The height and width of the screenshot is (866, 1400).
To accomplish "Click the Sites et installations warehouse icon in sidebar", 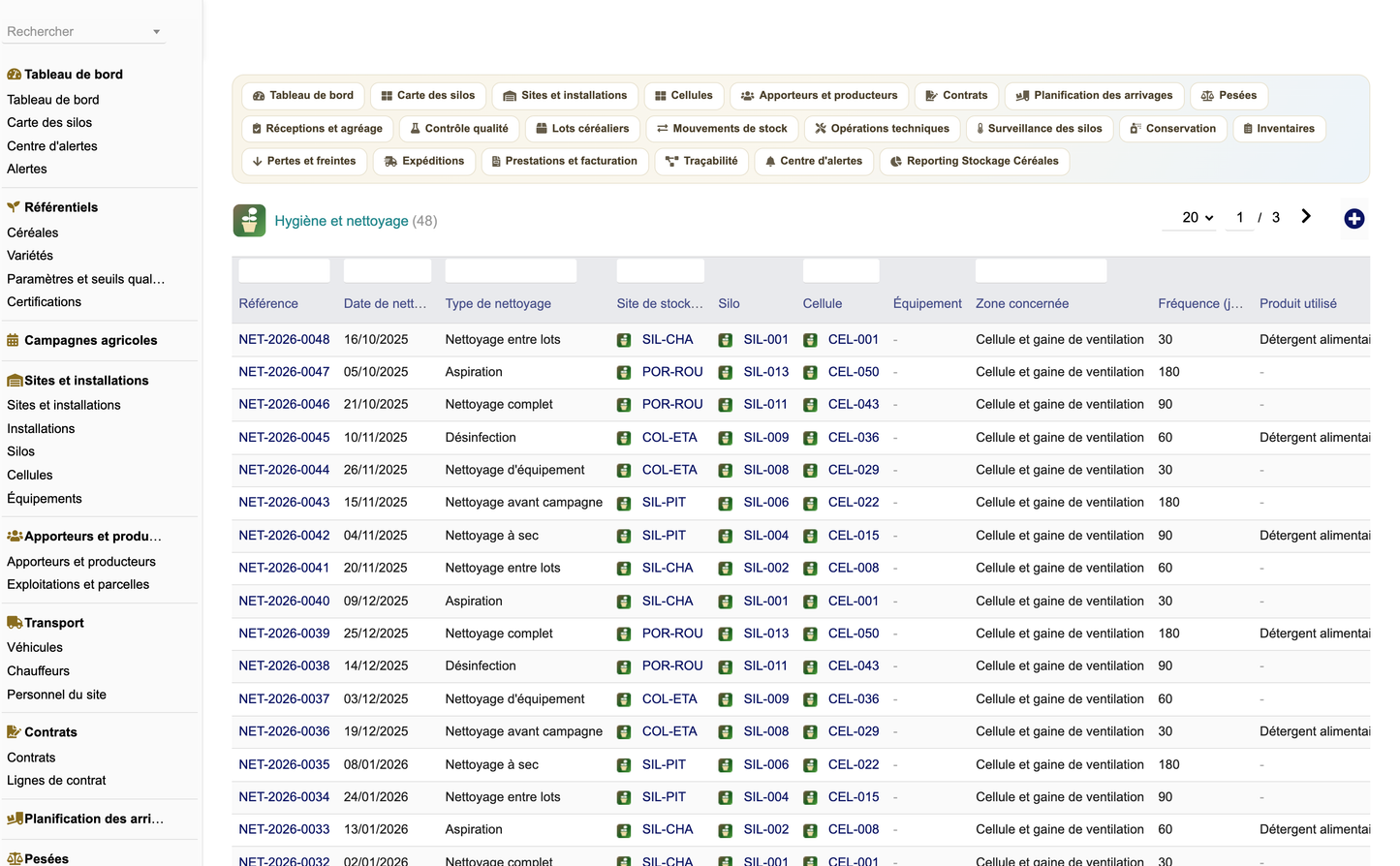I will (15, 381).
